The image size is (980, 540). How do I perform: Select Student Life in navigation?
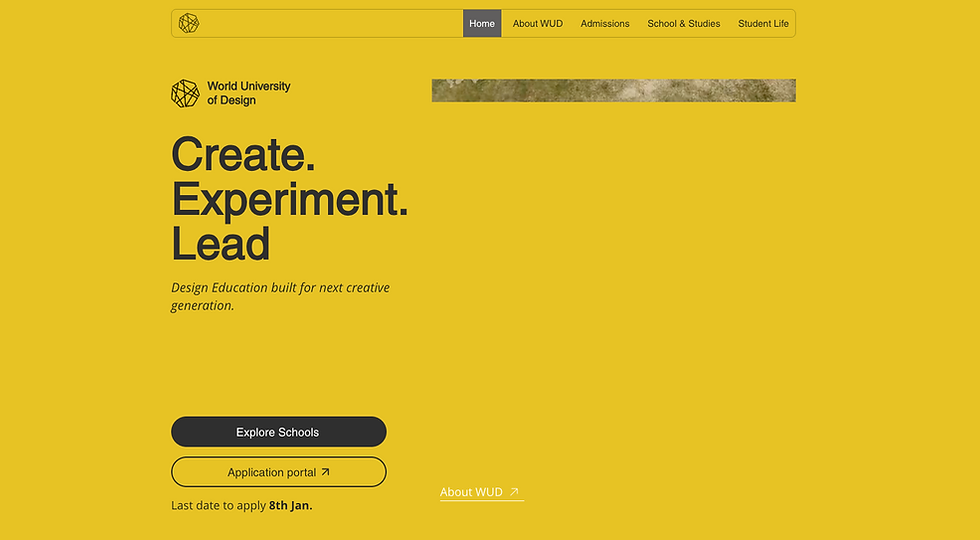763,24
